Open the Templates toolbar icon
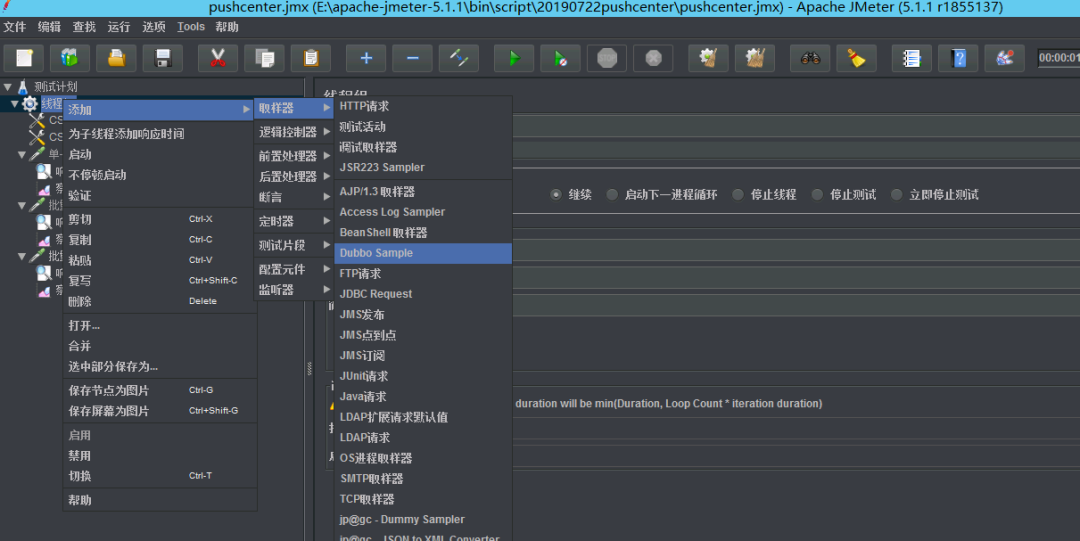Screen dimensions: 1080x541 click(70, 58)
